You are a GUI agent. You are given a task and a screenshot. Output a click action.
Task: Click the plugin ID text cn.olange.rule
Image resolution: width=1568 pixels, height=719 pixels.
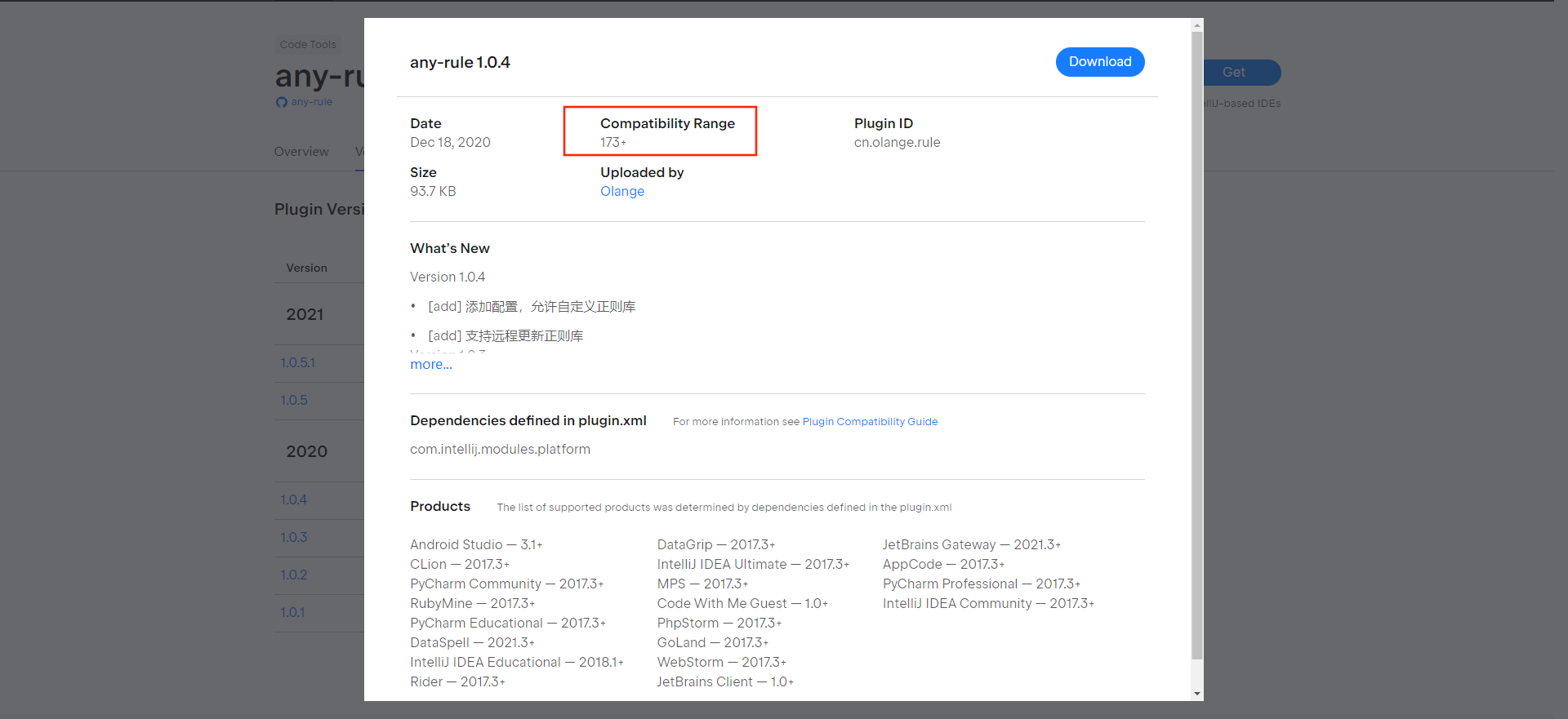pyautogui.click(x=898, y=142)
